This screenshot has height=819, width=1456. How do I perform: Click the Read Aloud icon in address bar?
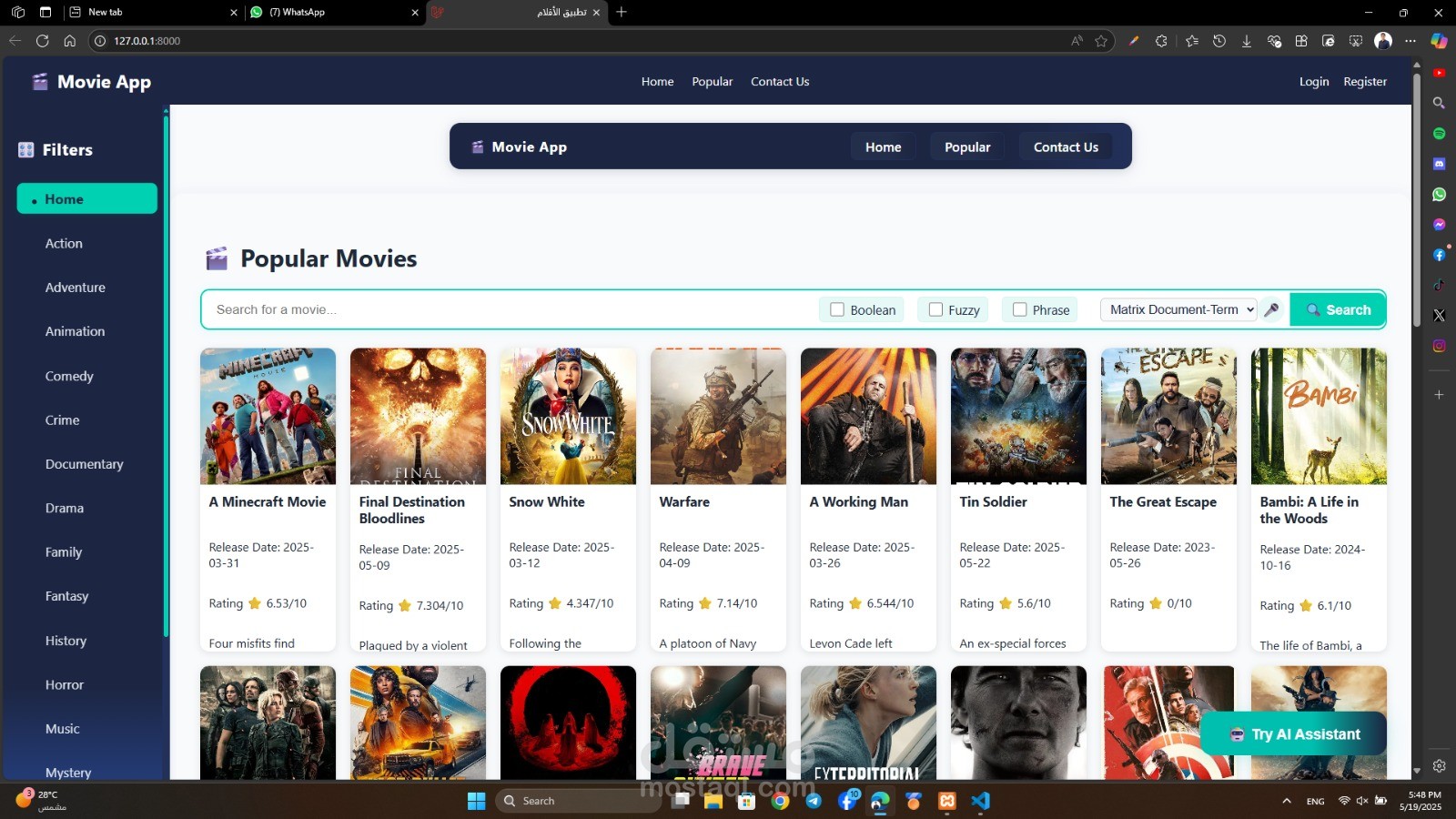(1077, 41)
